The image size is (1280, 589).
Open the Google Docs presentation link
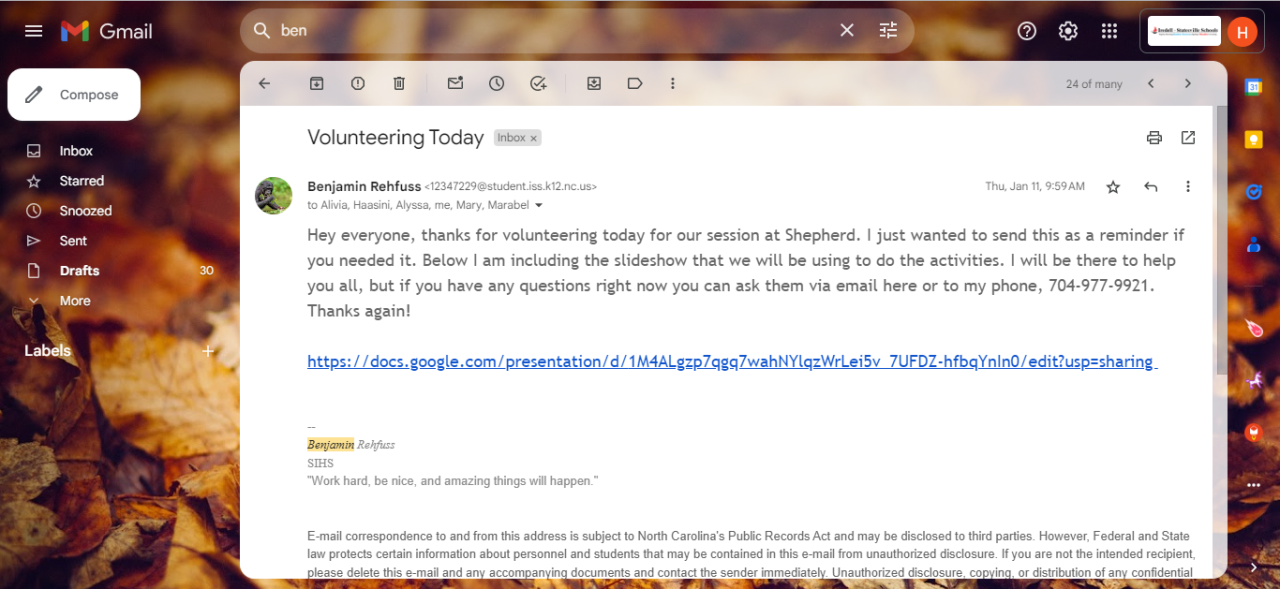(731, 362)
